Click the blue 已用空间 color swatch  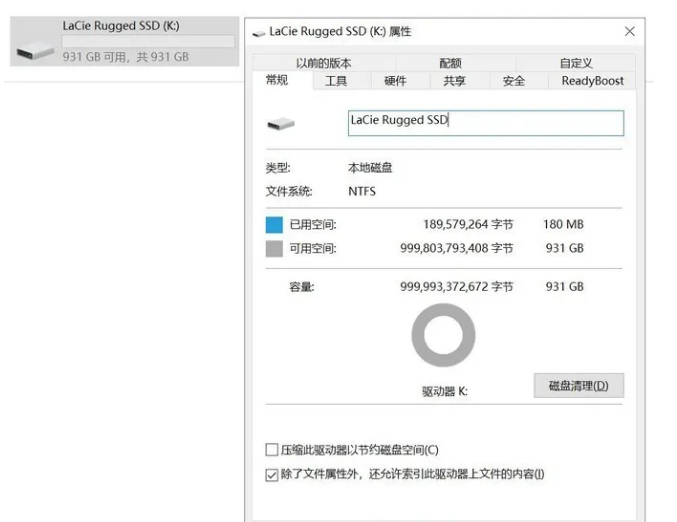[x=274, y=225]
